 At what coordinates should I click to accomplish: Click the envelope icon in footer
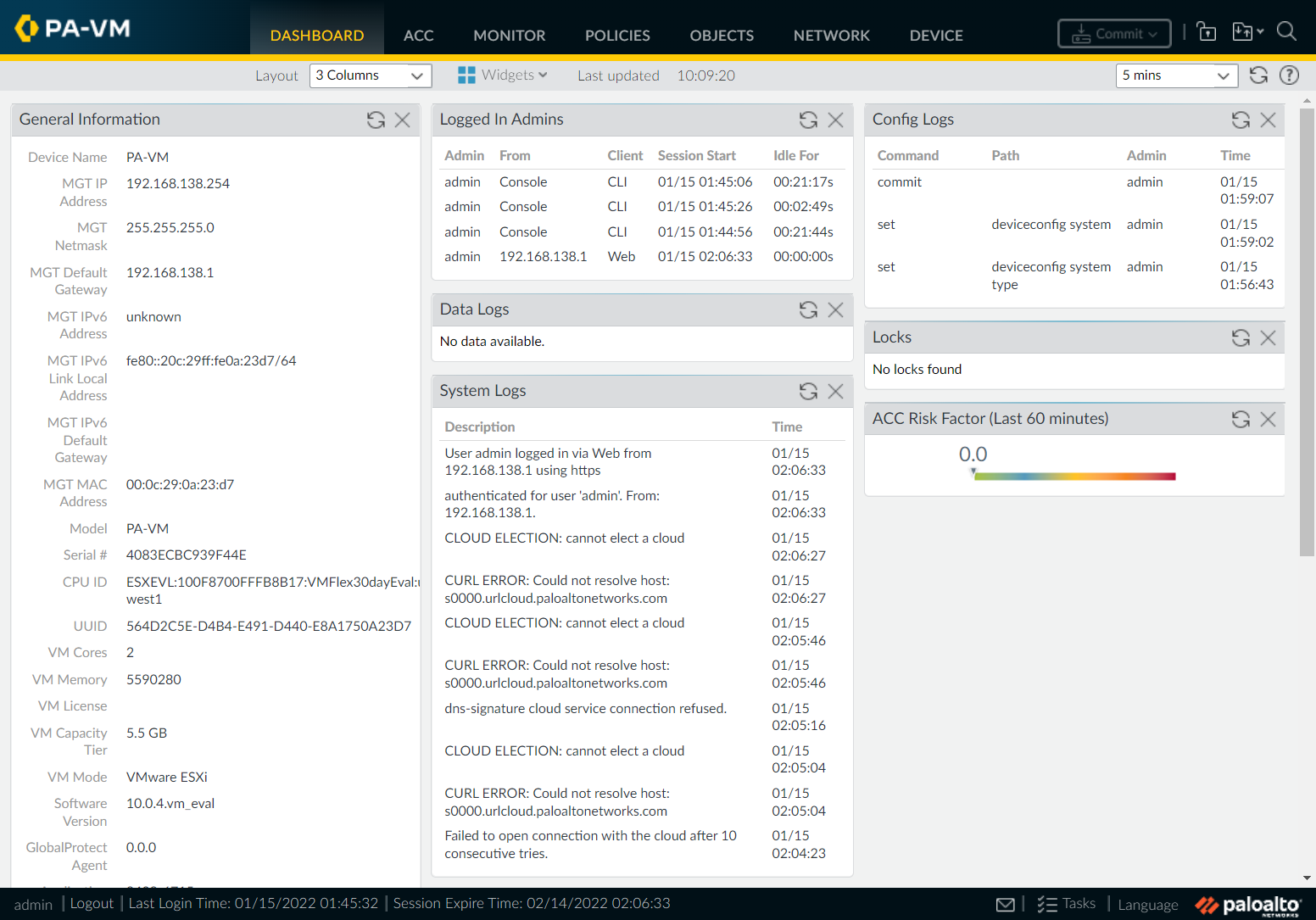(x=1005, y=905)
